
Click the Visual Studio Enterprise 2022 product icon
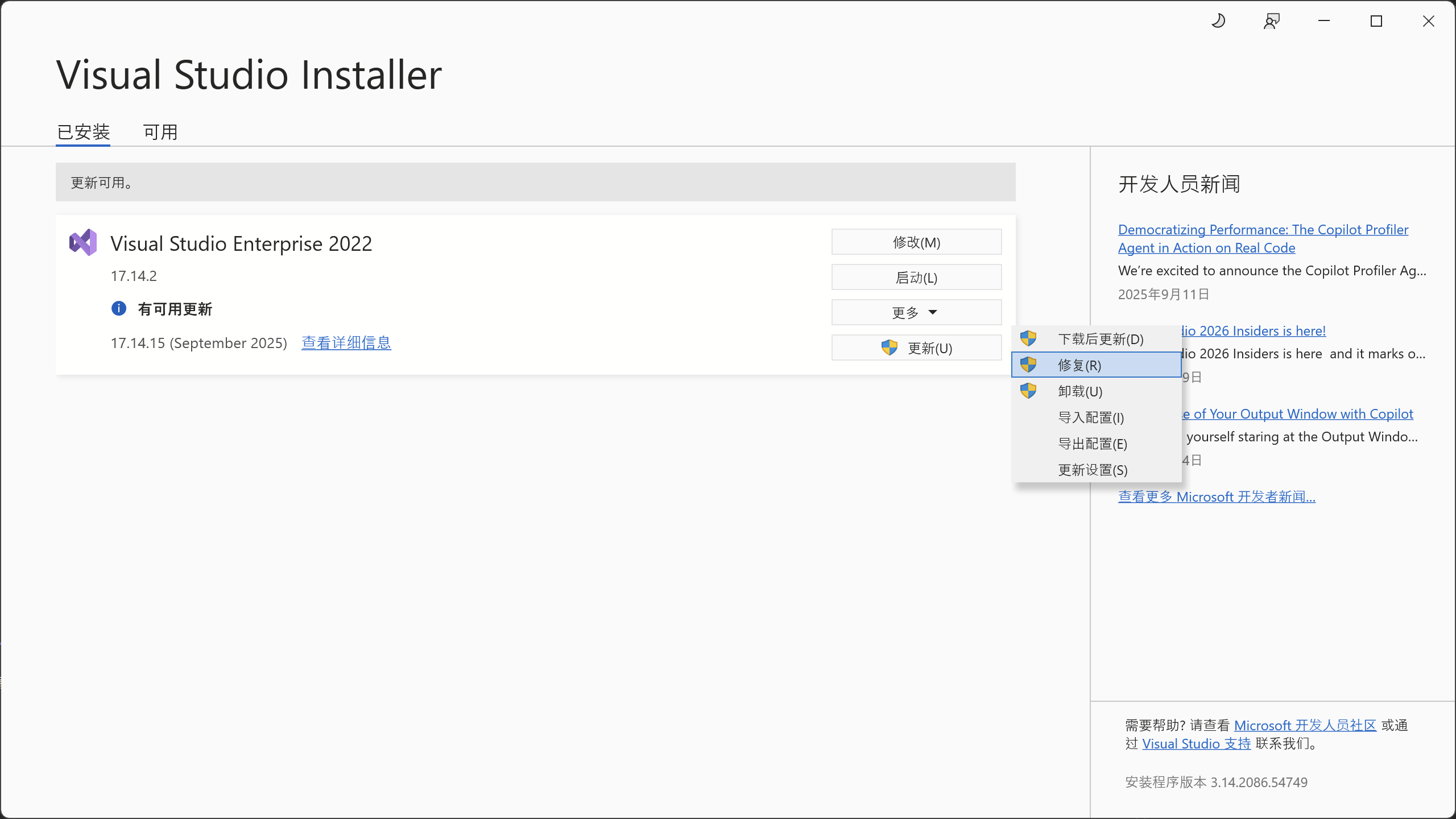[82, 243]
